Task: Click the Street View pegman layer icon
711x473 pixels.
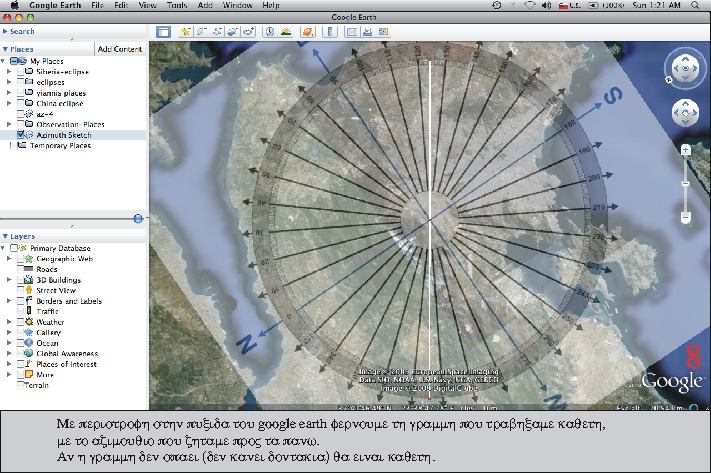Action: [29, 290]
